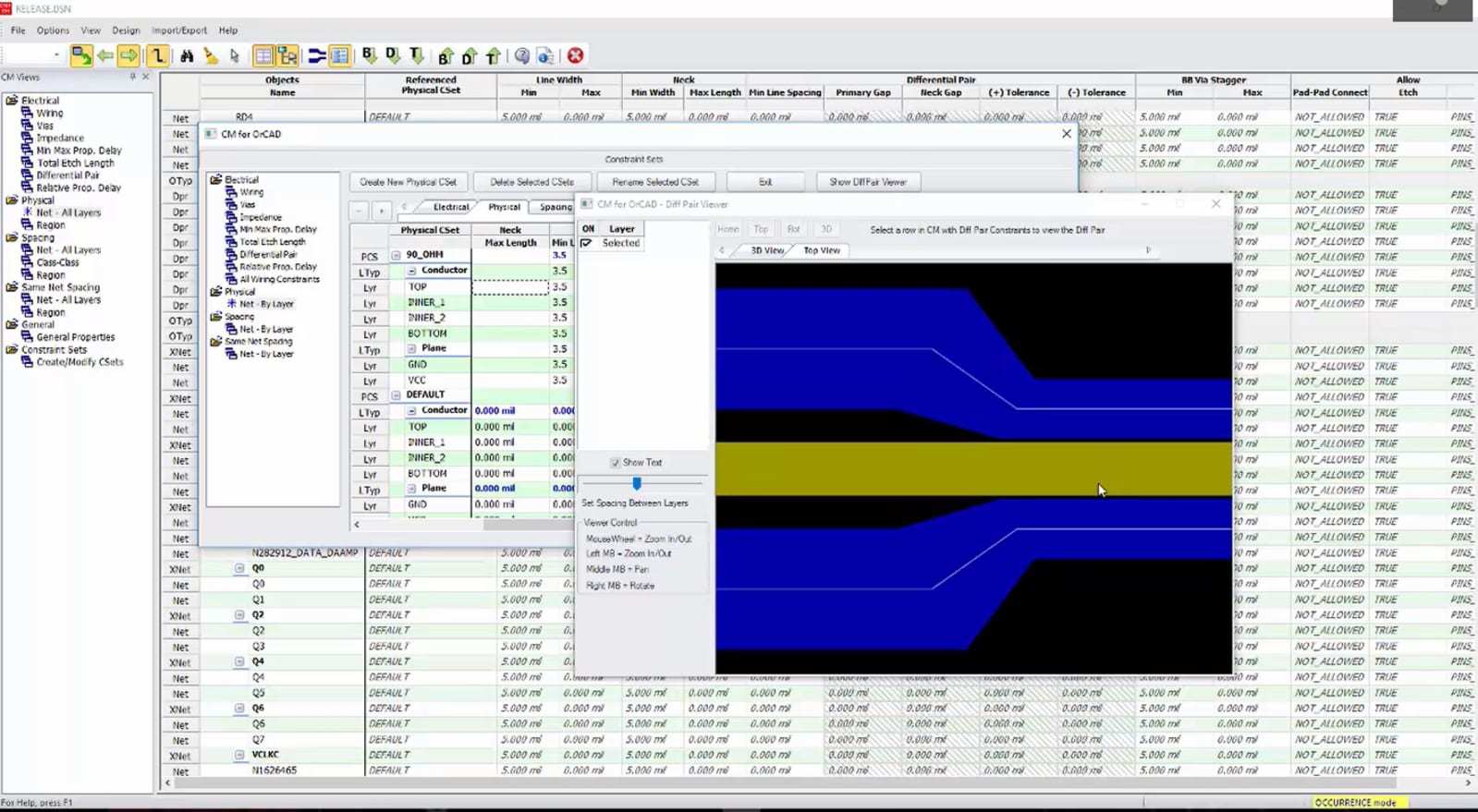
Task: Collapse the Q6 XNet row
Action: pos(239,709)
